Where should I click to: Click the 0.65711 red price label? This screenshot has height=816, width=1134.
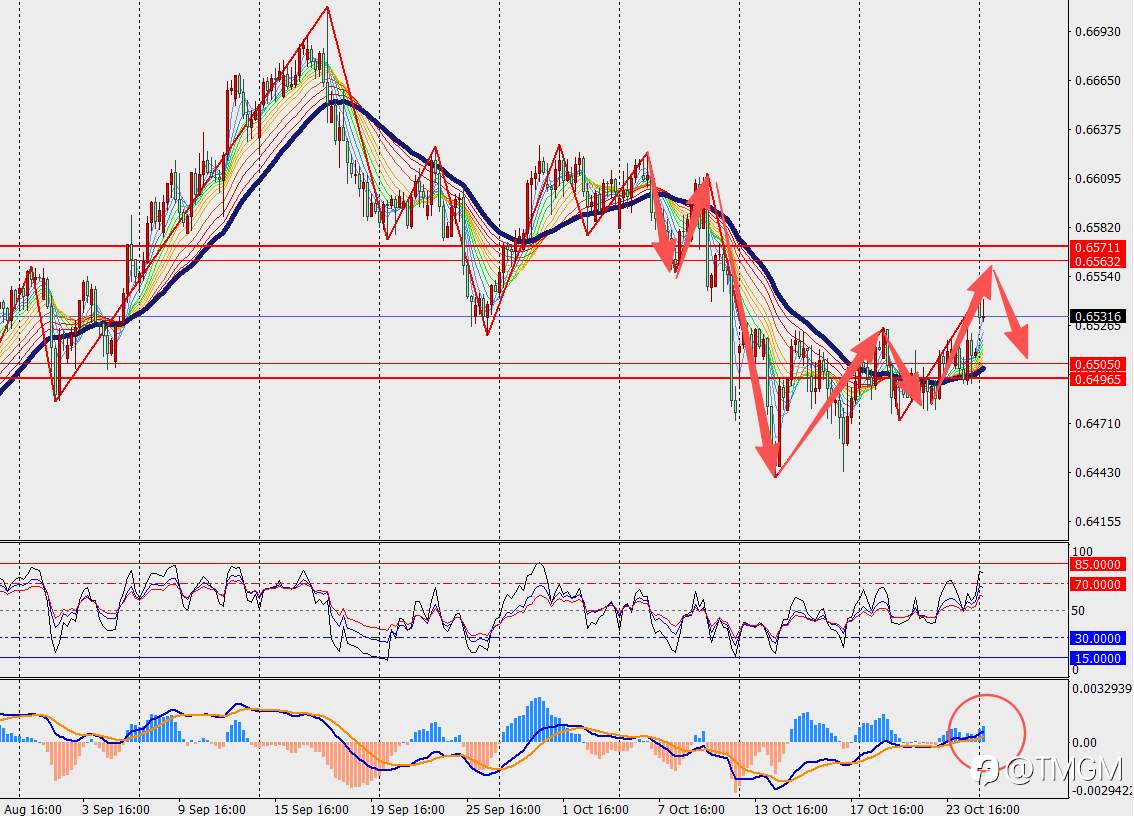point(1097,247)
